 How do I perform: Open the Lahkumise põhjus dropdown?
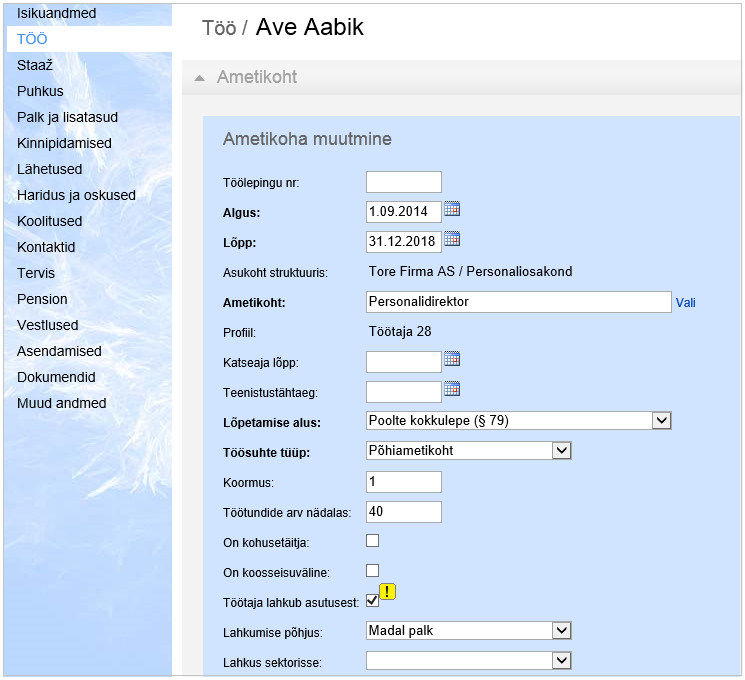pyautogui.click(x=562, y=631)
